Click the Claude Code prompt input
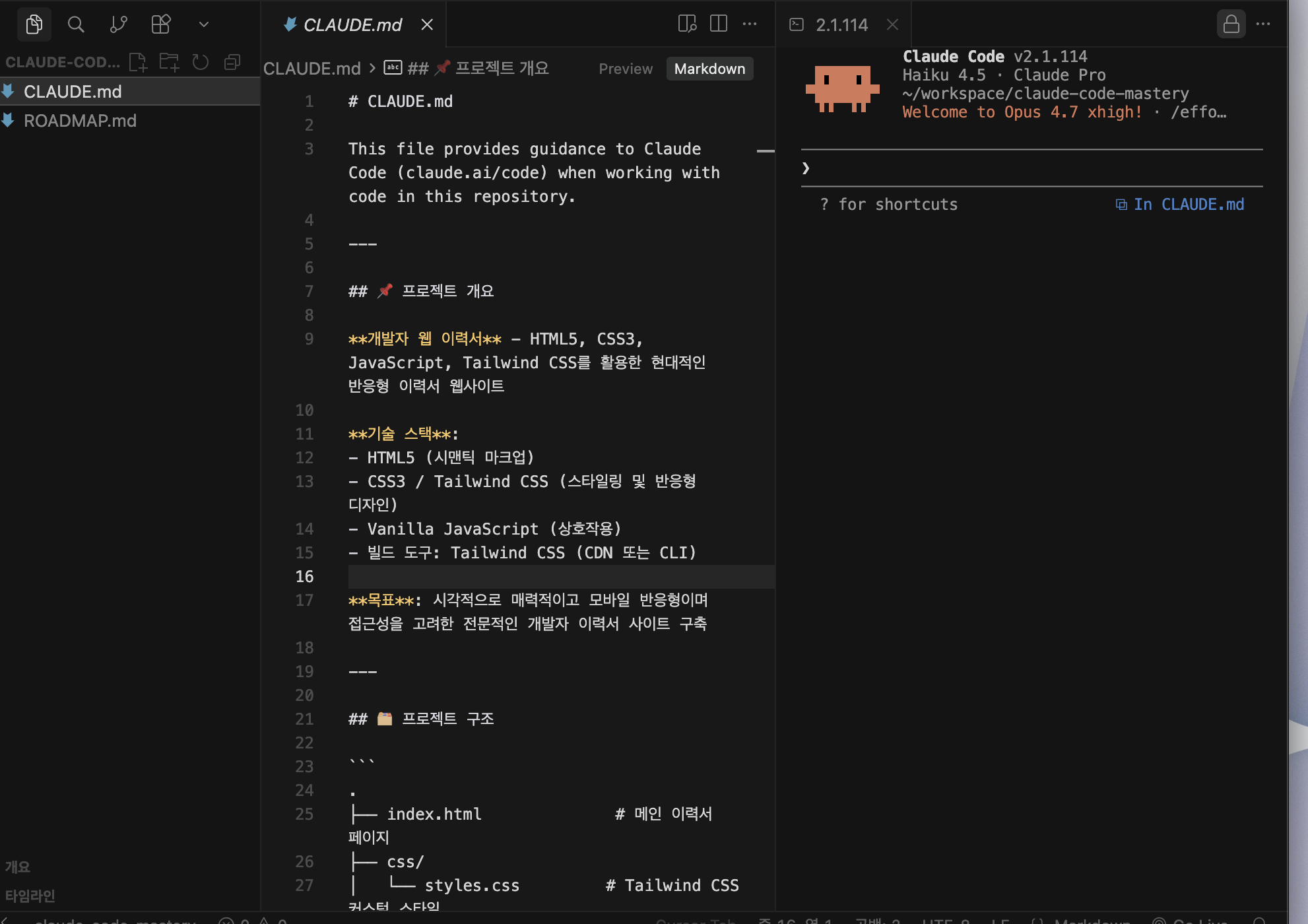 point(1030,168)
